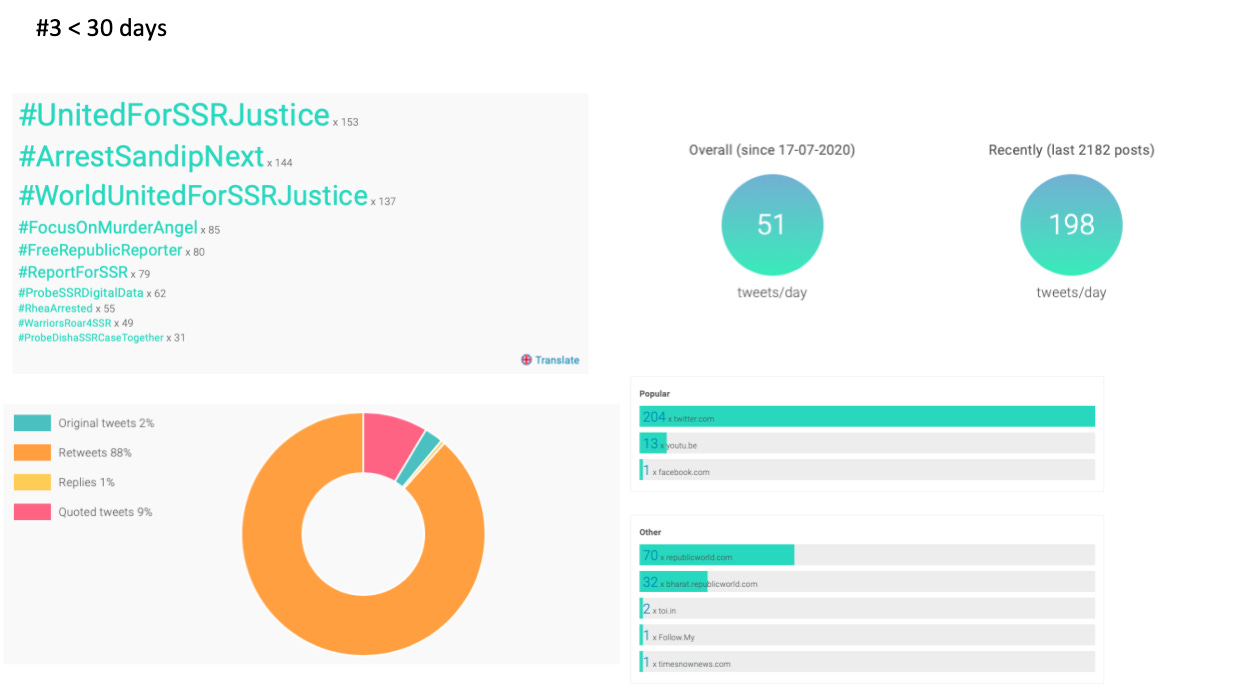The height and width of the screenshot is (696, 1253).
Task: Open the #FreeRepublicReporter hashtag
Action: (100, 250)
